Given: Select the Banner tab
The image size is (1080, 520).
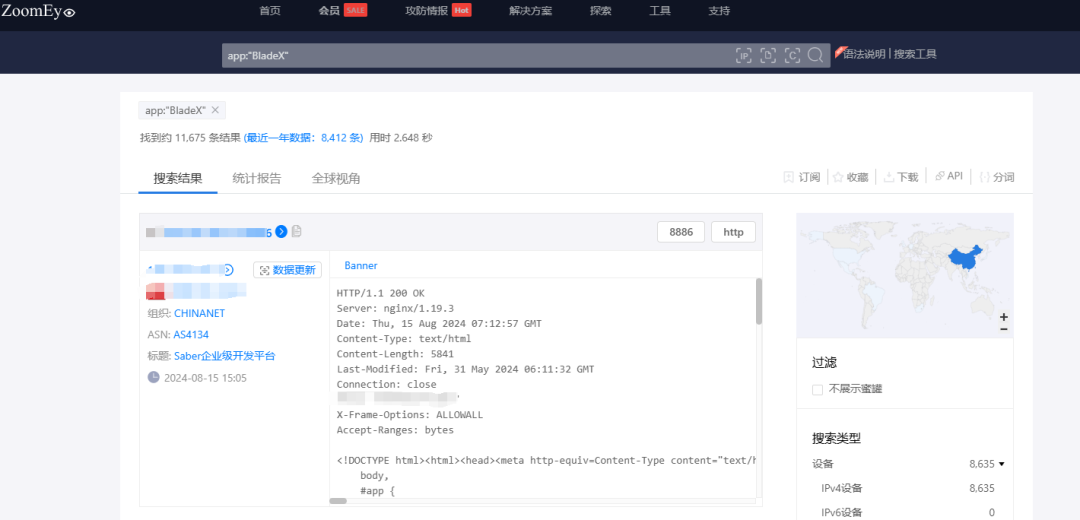Looking at the screenshot, I should pyautogui.click(x=361, y=265).
